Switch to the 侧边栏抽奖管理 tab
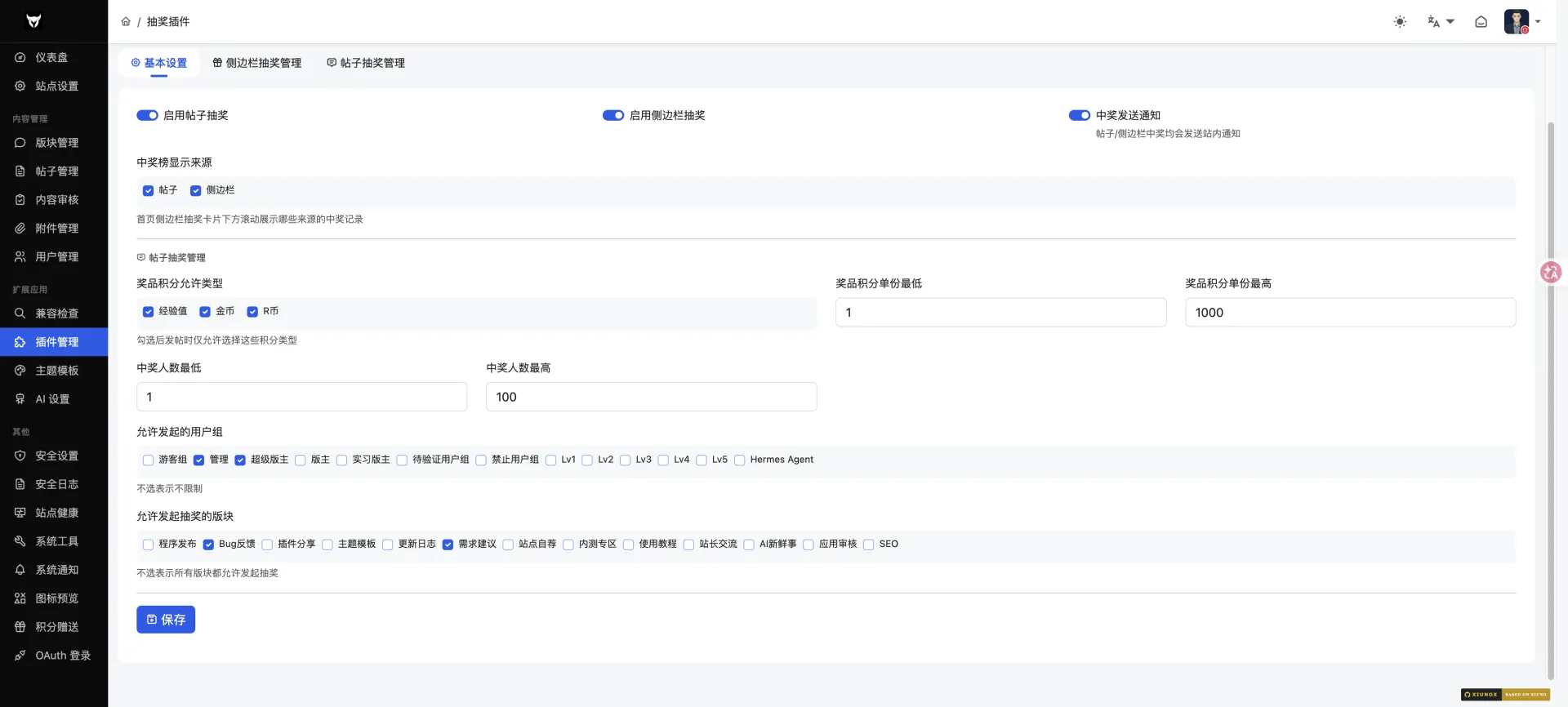The width and height of the screenshot is (1568, 707). pyautogui.click(x=257, y=63)
